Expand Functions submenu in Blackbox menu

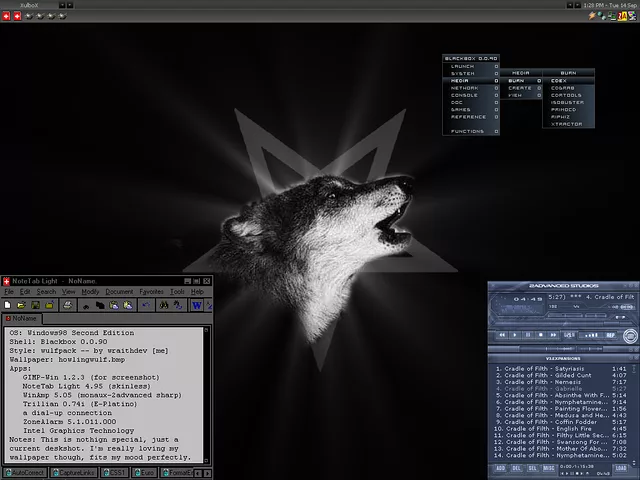point(471,131)
